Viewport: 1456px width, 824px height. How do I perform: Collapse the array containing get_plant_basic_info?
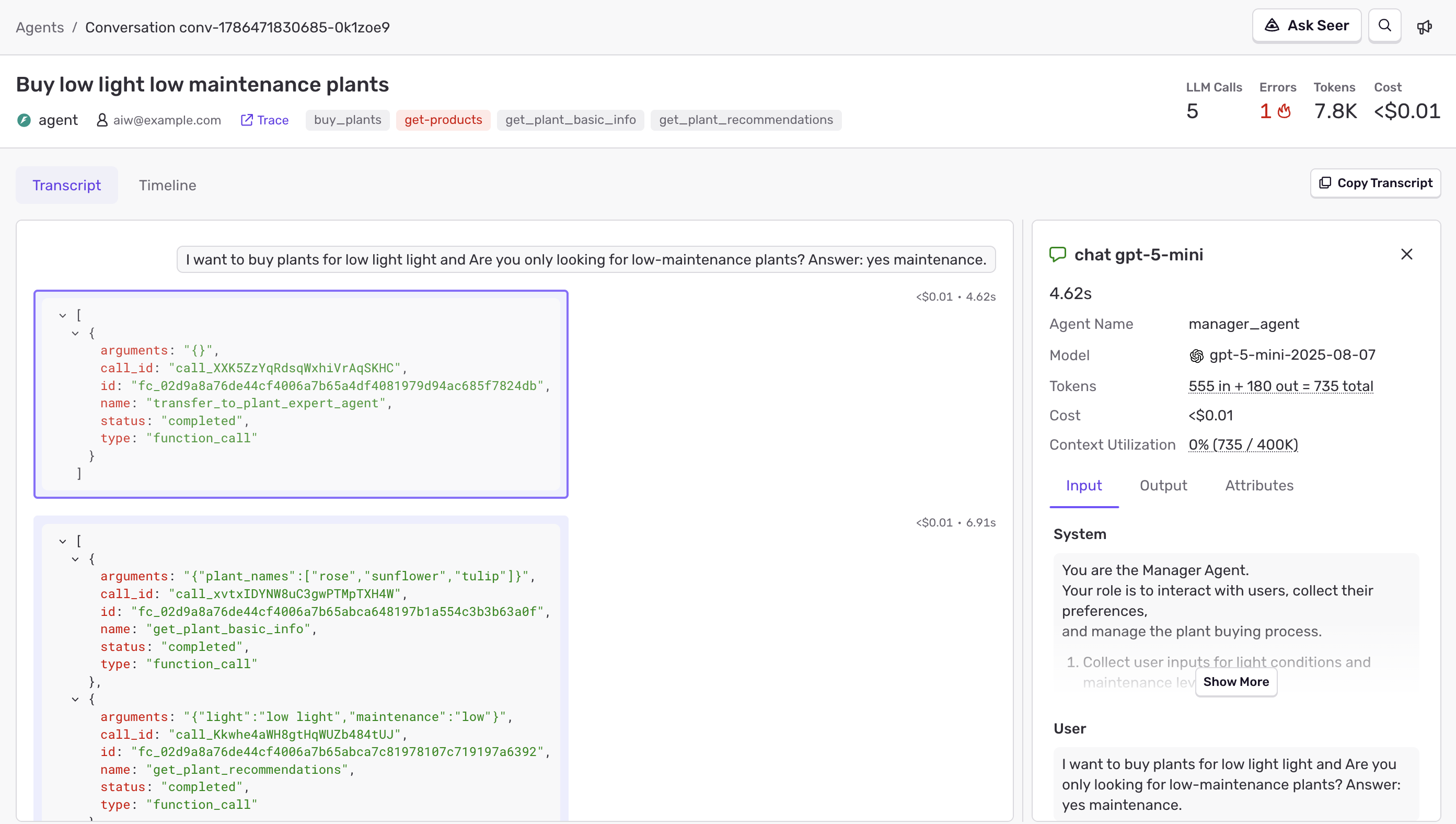click(x=63, y=542)
